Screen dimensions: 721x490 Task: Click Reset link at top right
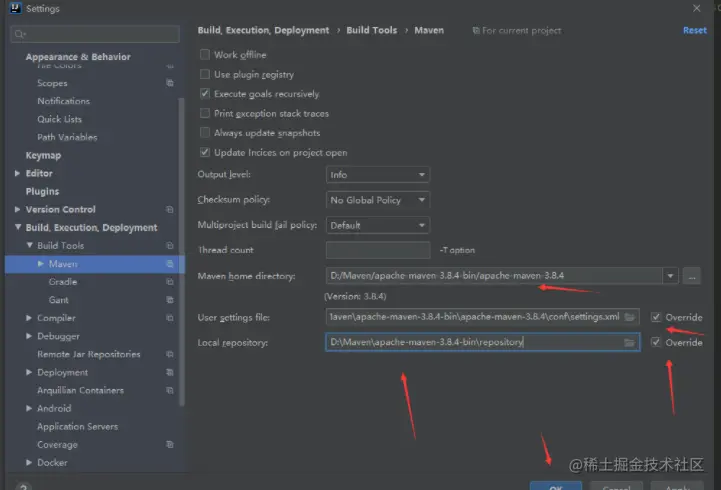[694, 30]
